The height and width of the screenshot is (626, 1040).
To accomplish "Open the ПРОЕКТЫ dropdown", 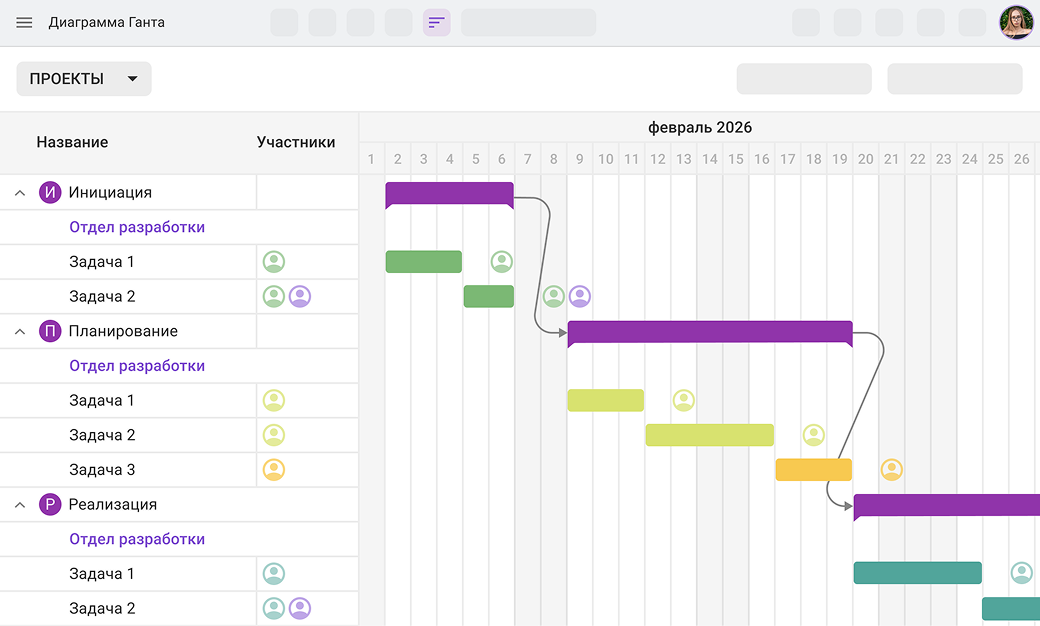I will pyautogui.click(x=84, y=79).
